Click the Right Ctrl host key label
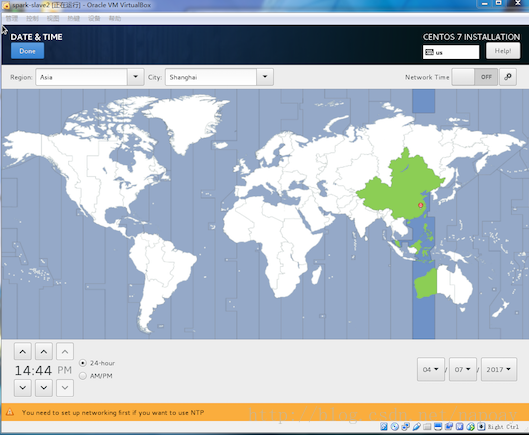The width and height of the screenshot is (529, 435). (503, 427)
